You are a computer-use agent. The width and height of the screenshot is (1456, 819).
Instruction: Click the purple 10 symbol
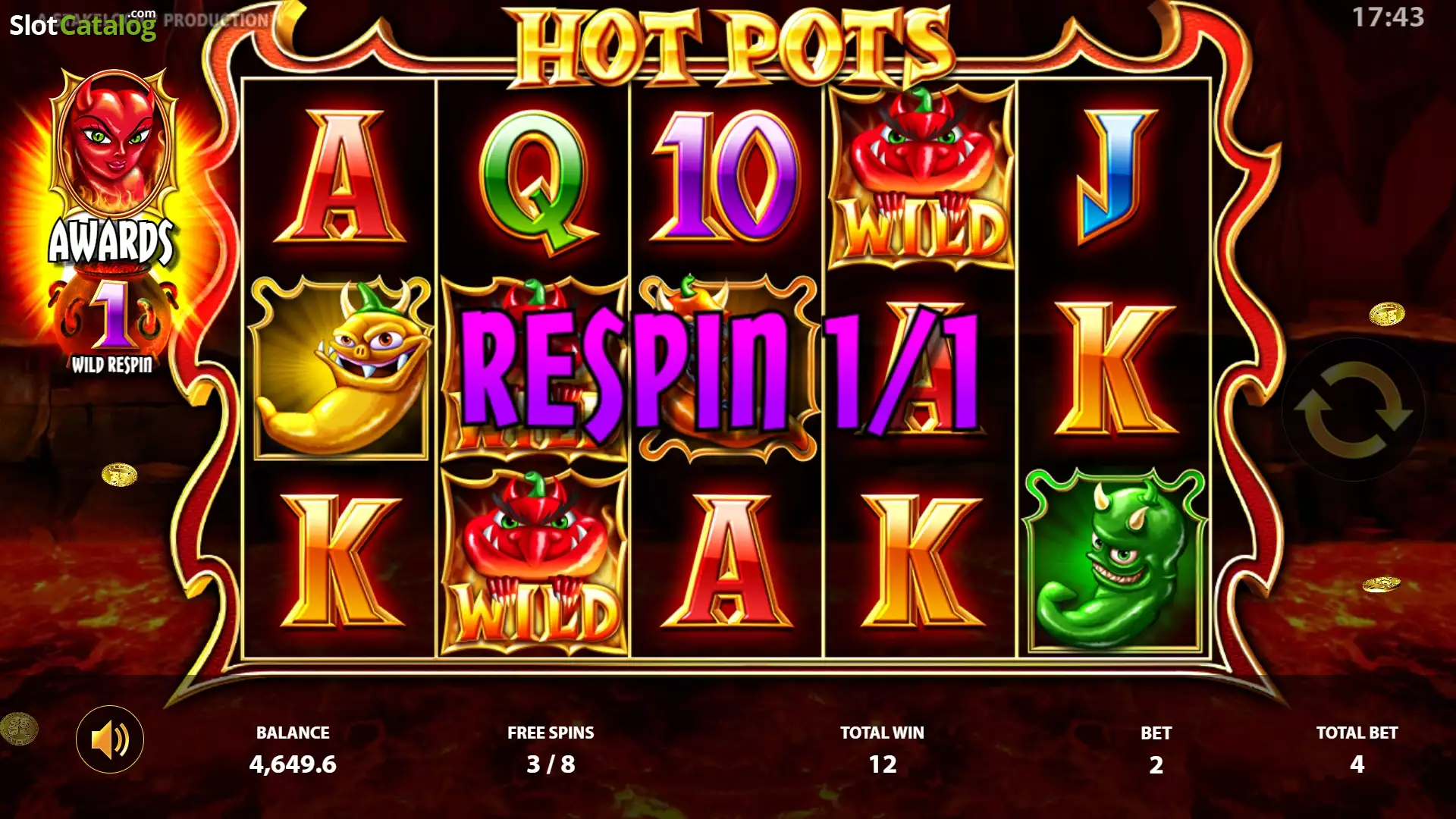pyautogui.click(x=726, y=177)
